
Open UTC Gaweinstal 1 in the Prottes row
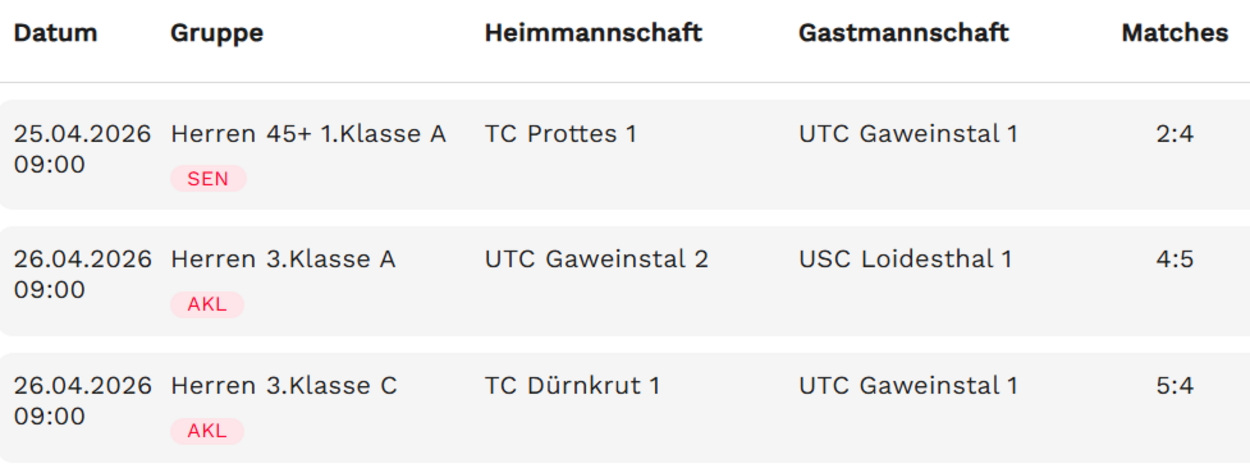(907, 134)
